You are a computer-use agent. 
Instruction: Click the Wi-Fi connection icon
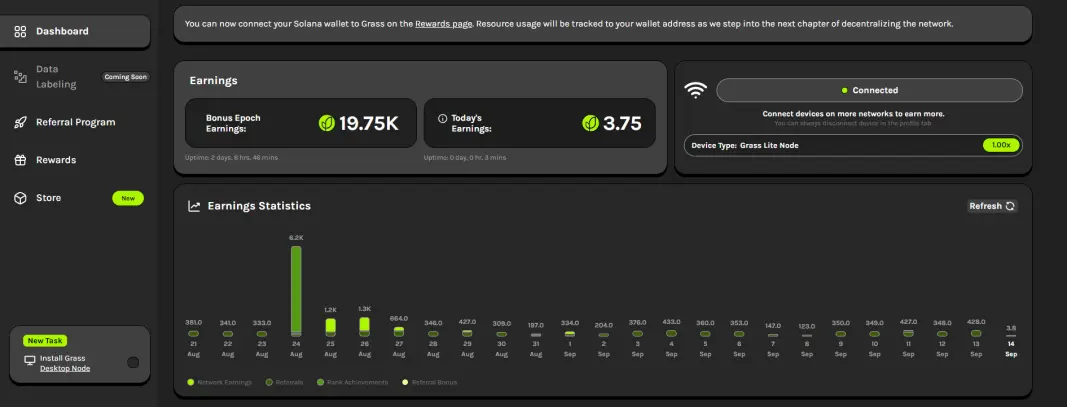click(x=695, y=91)
